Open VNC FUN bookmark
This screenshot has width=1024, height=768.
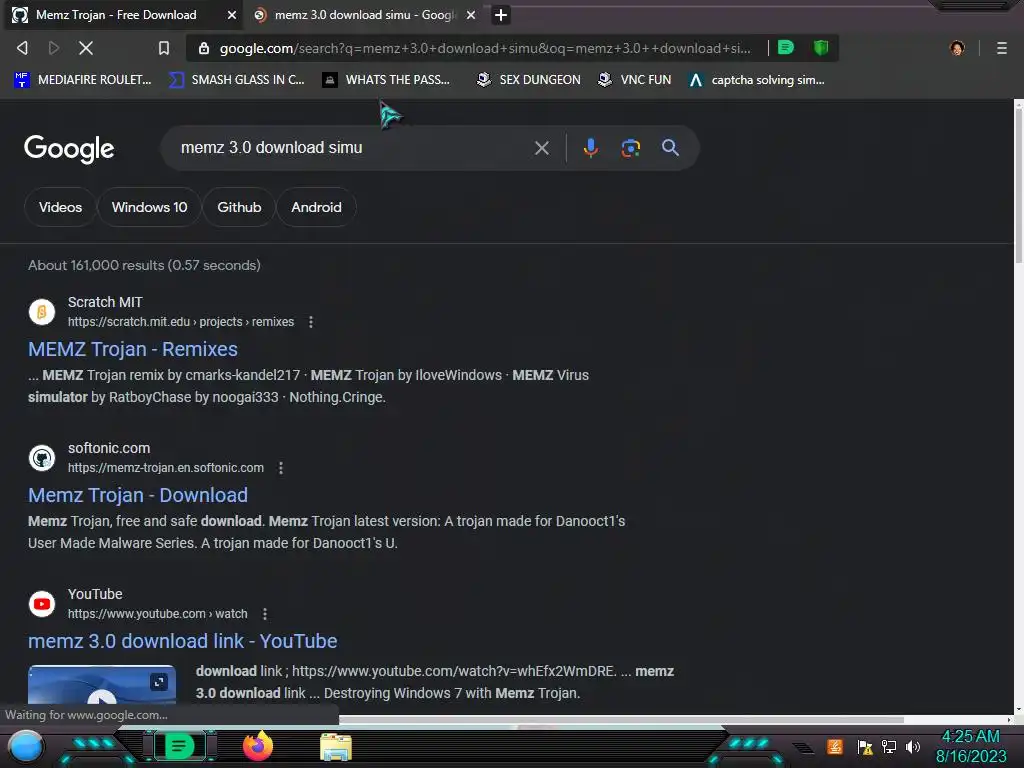point(635,80)
